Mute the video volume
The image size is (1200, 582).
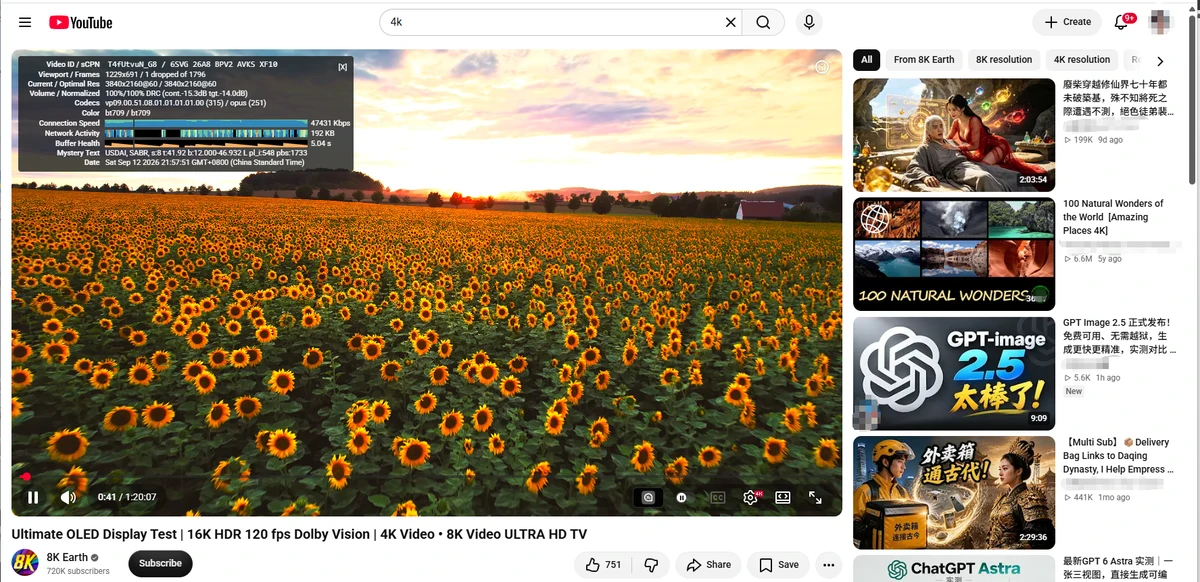(x=68, y=497)
